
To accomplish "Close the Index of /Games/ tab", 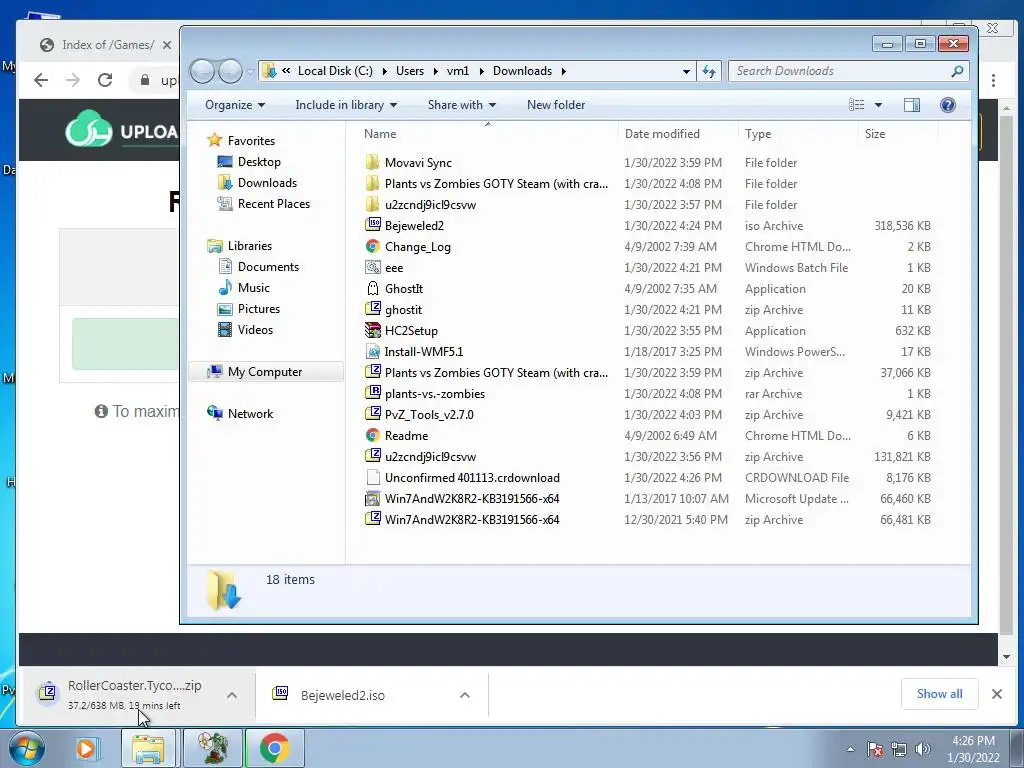I will [x=167, y=45].
